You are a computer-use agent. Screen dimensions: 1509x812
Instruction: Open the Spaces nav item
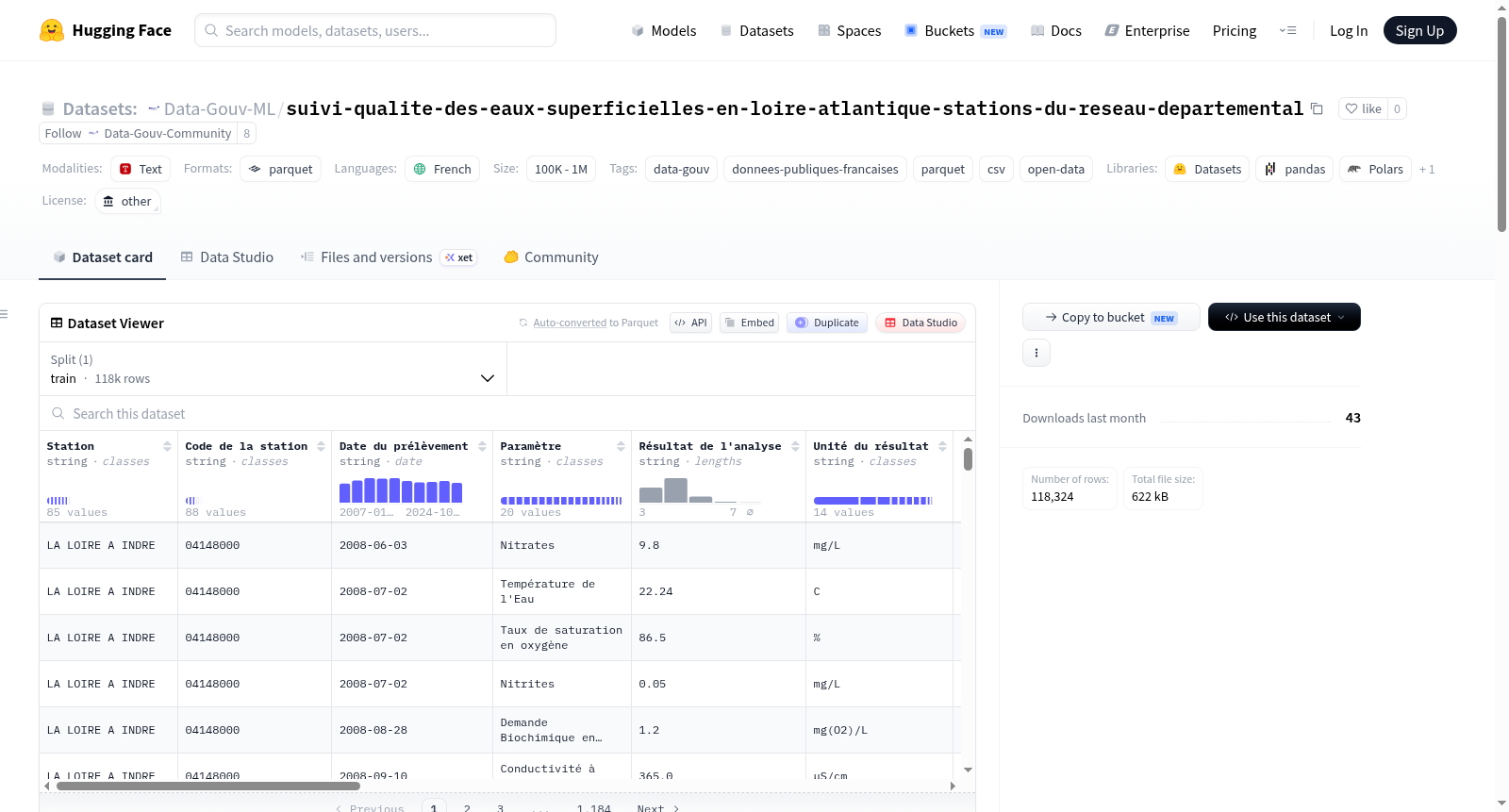click(x=849, y=30)
